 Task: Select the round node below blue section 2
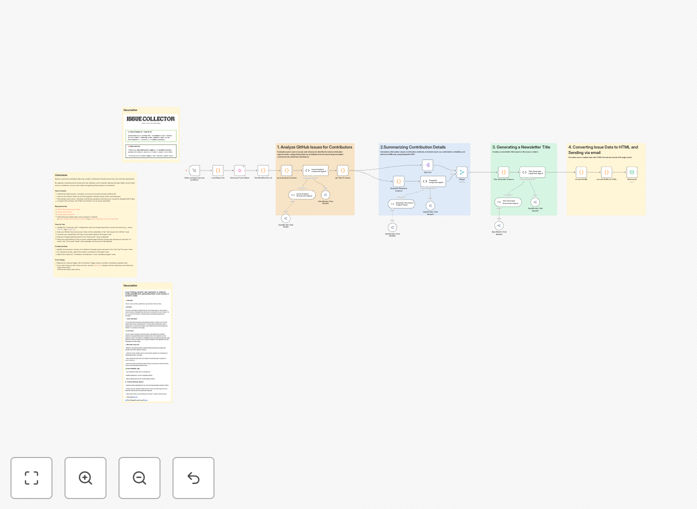(x=393, y=228)
